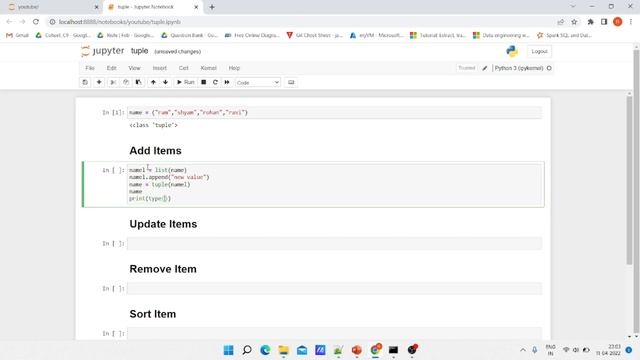Open taskbar Search

(x=247, y=350)
